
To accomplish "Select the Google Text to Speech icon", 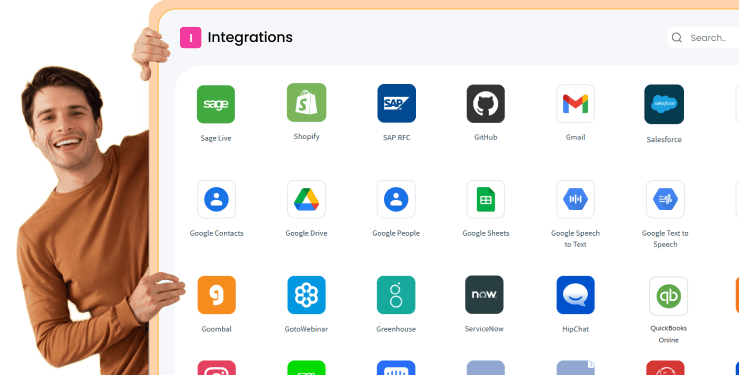I will coord(665,199).
